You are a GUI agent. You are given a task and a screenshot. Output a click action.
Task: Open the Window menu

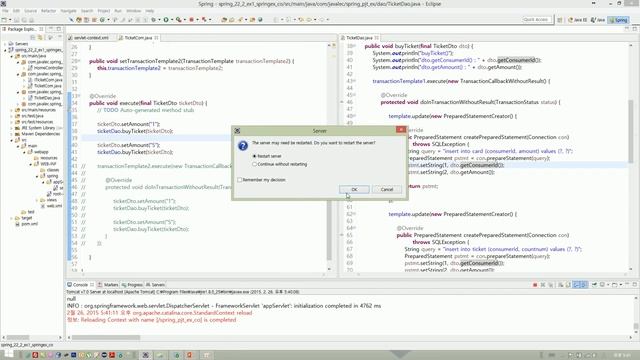[x=133, y=11]
